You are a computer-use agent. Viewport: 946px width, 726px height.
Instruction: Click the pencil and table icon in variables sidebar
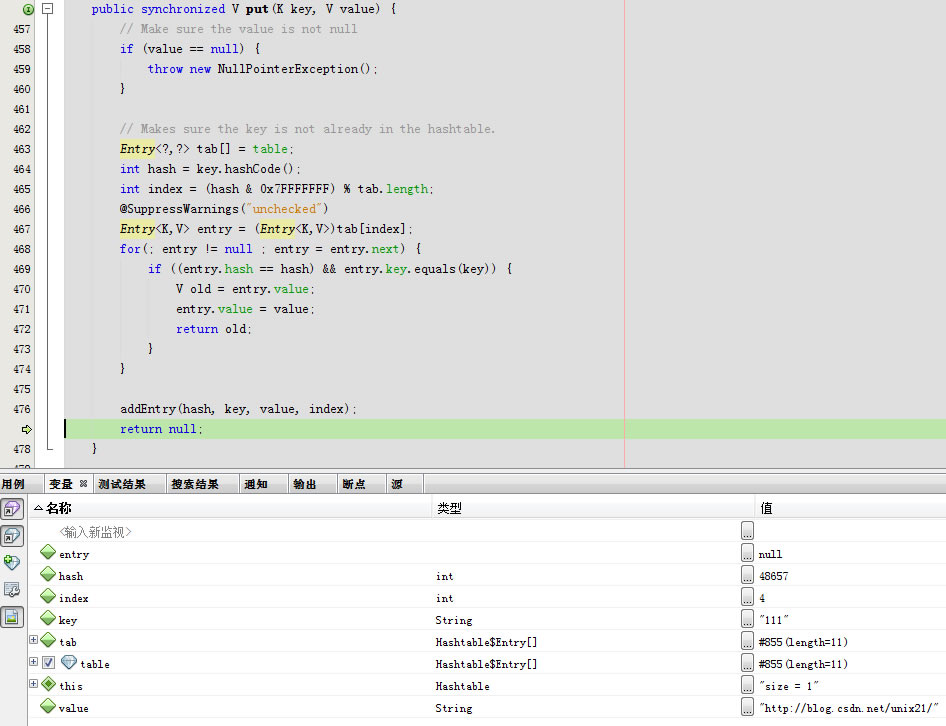coord(12,590)
